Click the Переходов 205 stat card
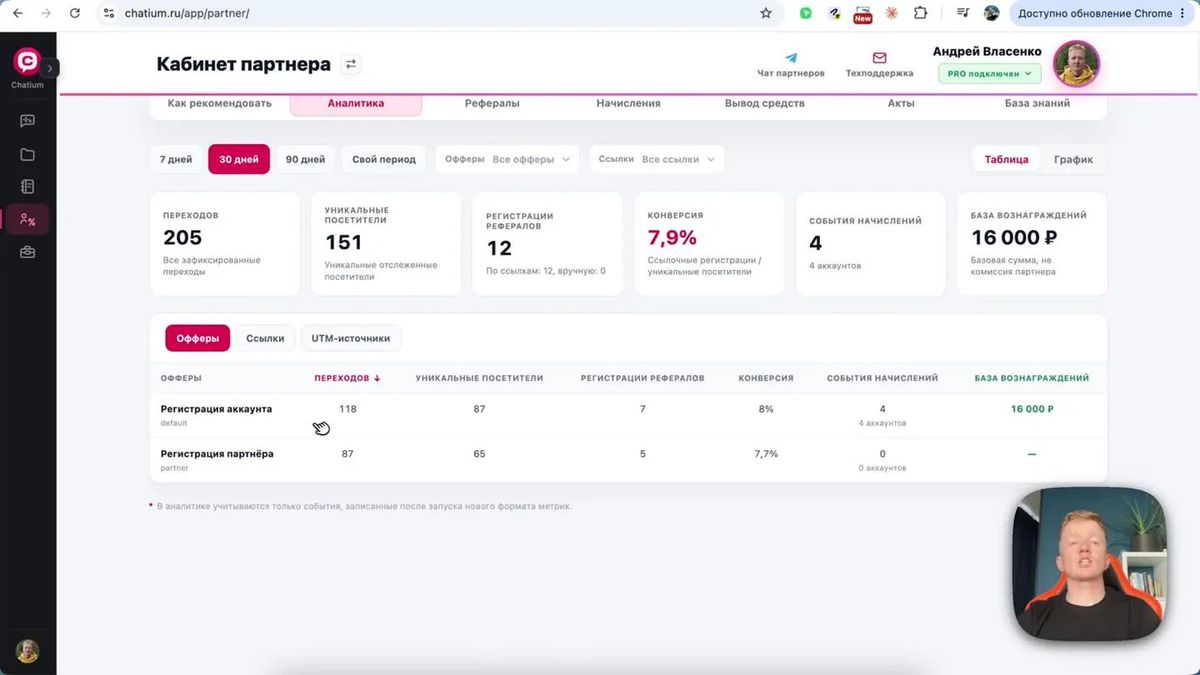 pyautogui.click(x=225, y=244)
